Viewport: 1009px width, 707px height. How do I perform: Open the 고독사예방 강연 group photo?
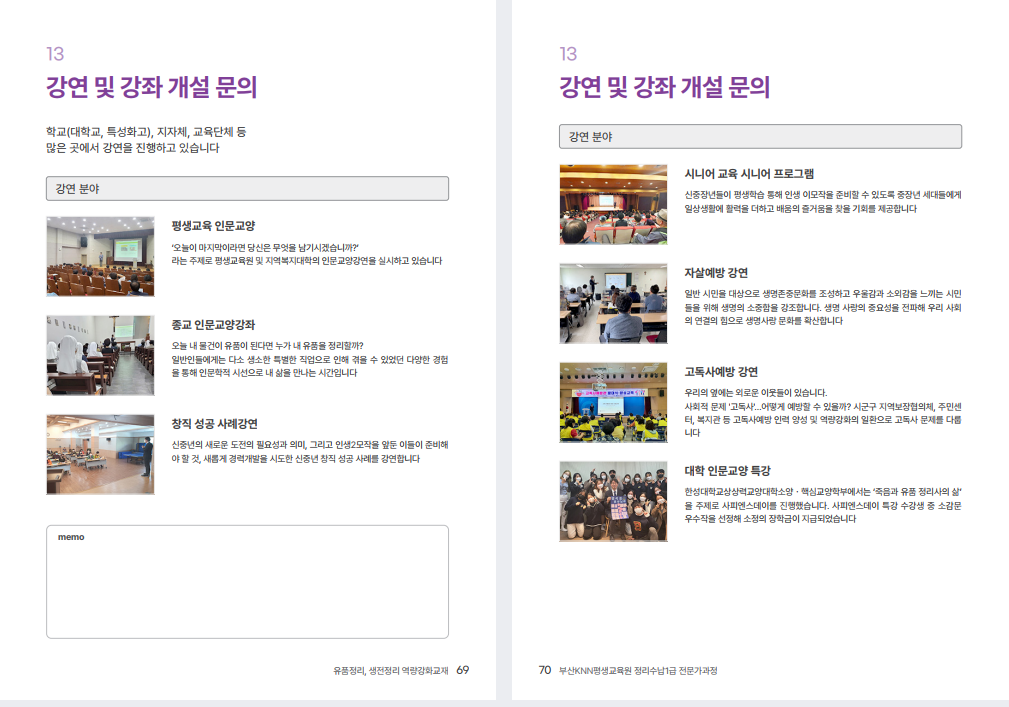click(x=613, y=402)
